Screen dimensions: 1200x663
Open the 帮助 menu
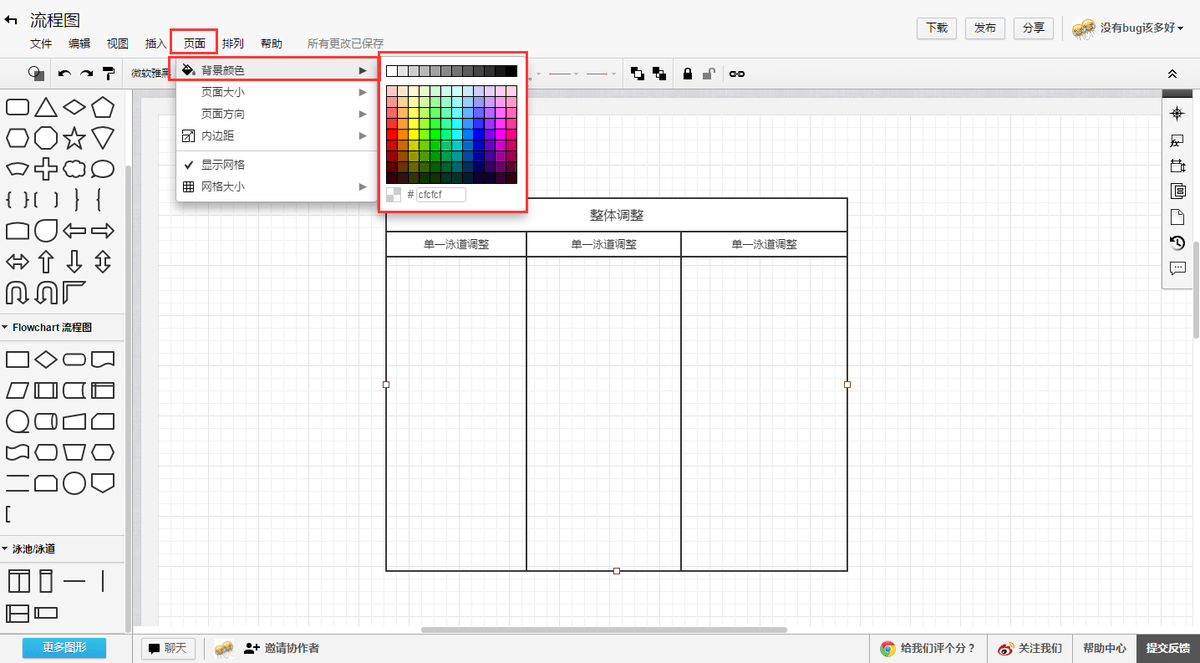(271, 44)
